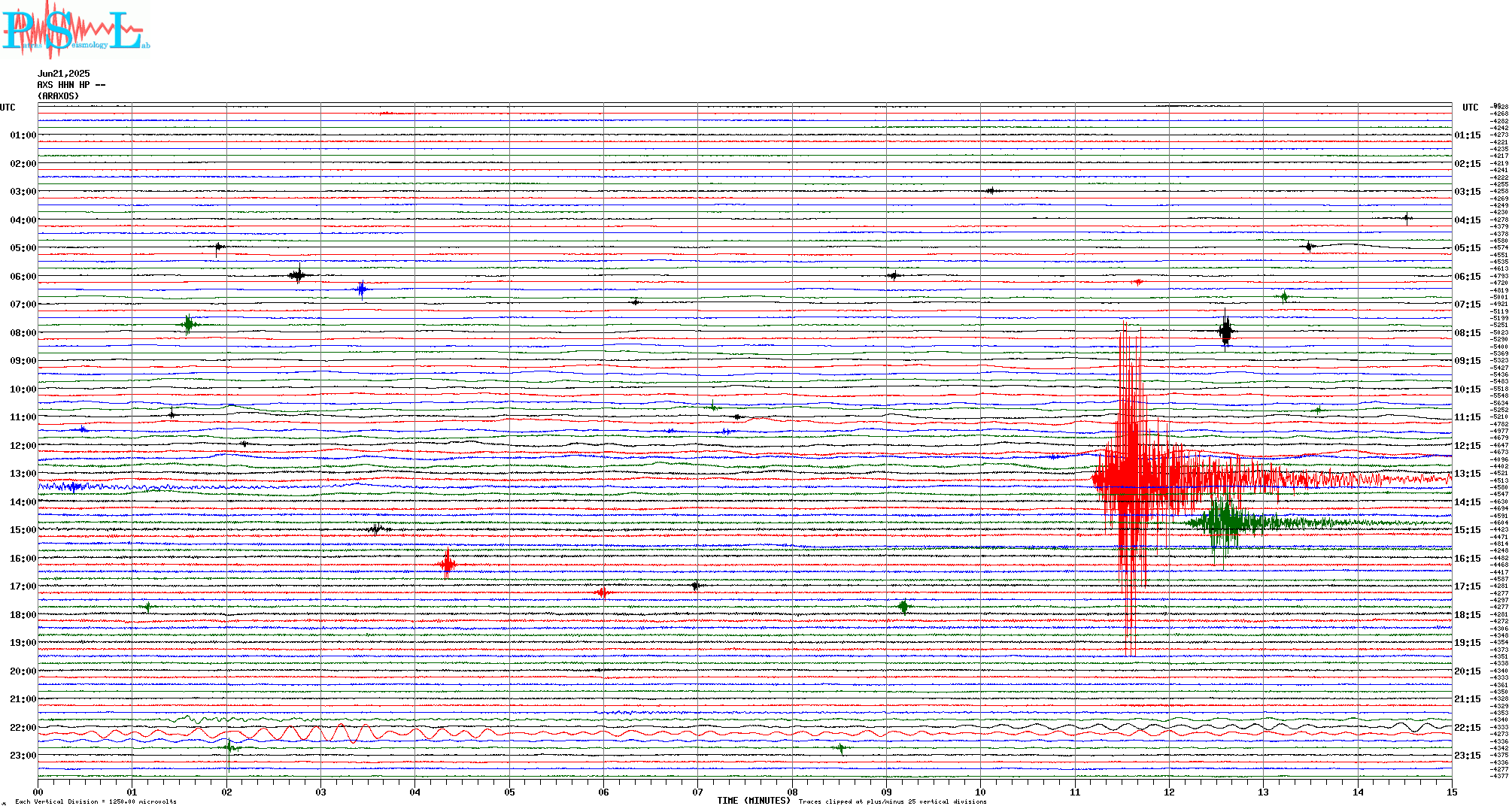Click the 09:15 time label on right
1512x812 pixels.
1468,361
